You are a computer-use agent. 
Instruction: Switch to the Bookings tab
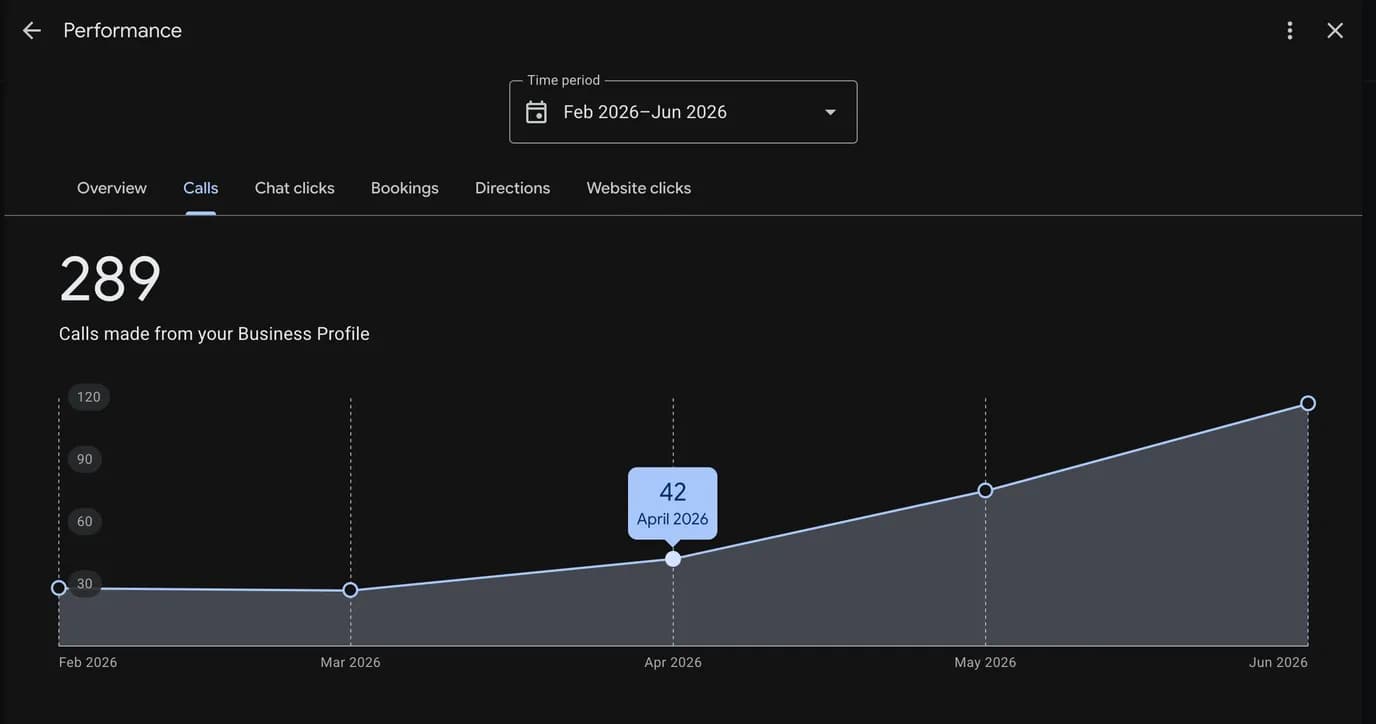405,188
